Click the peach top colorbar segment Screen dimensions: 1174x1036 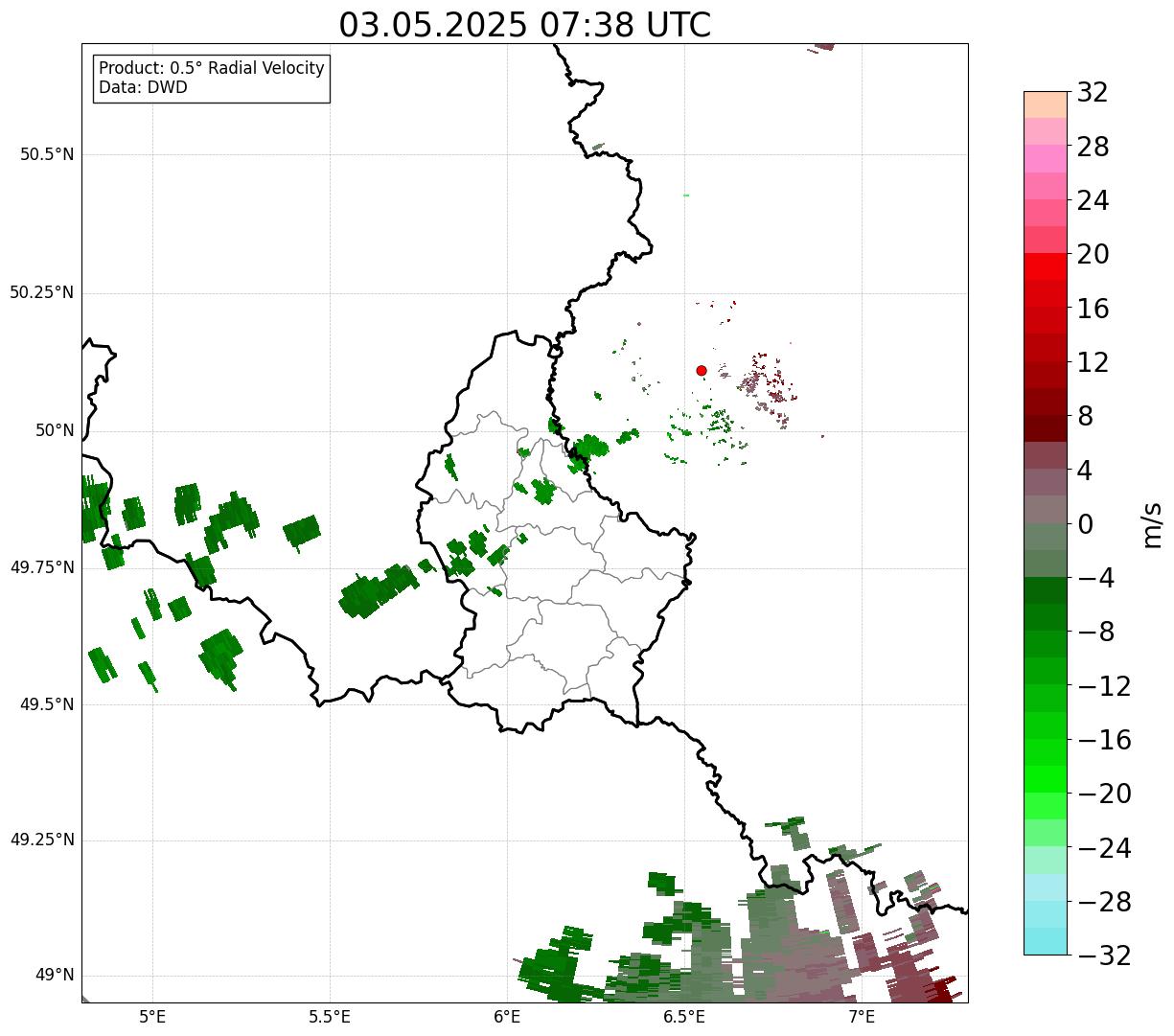click(1046, 104)
